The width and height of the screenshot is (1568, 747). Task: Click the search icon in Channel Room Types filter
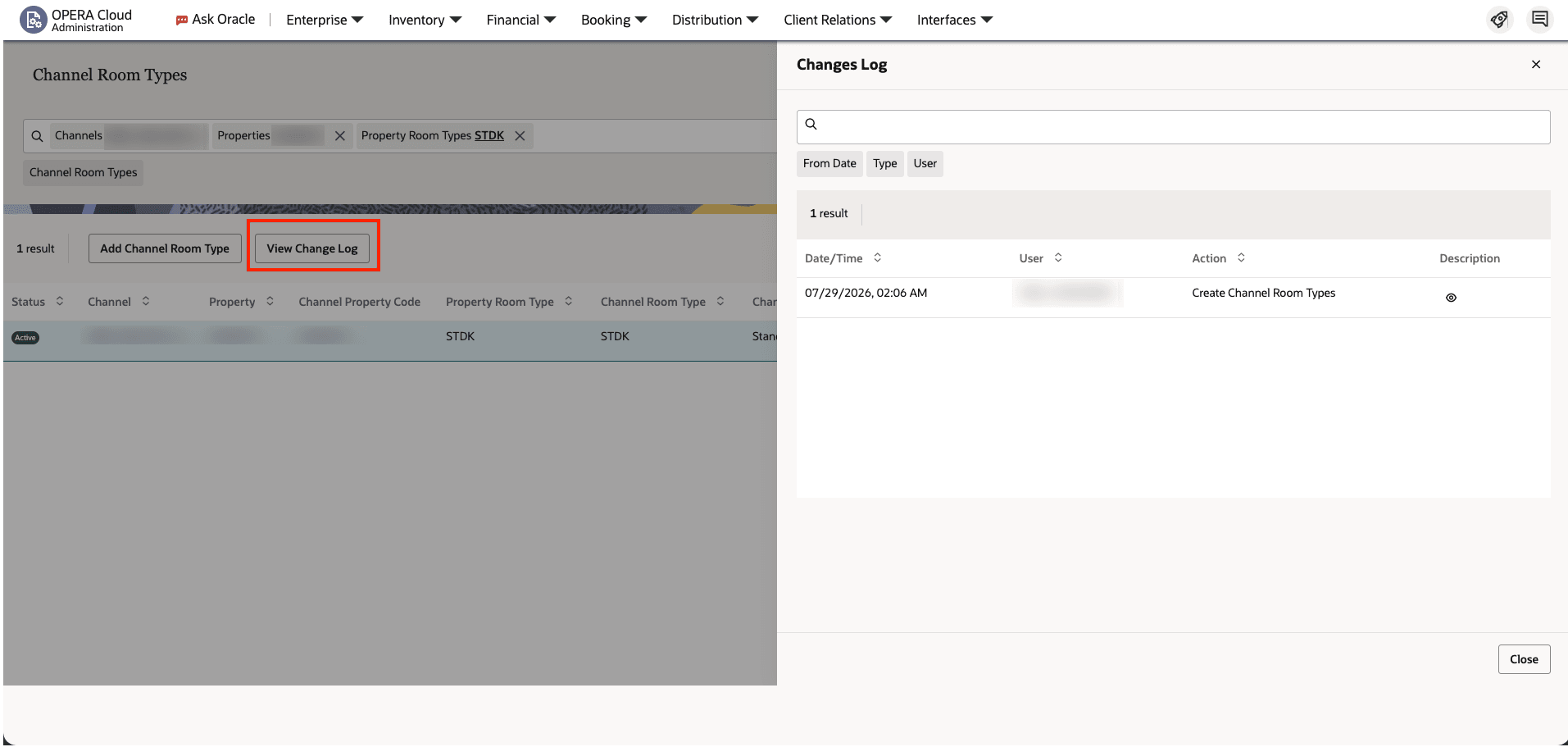pyautogui.click(x=37, y=136)
